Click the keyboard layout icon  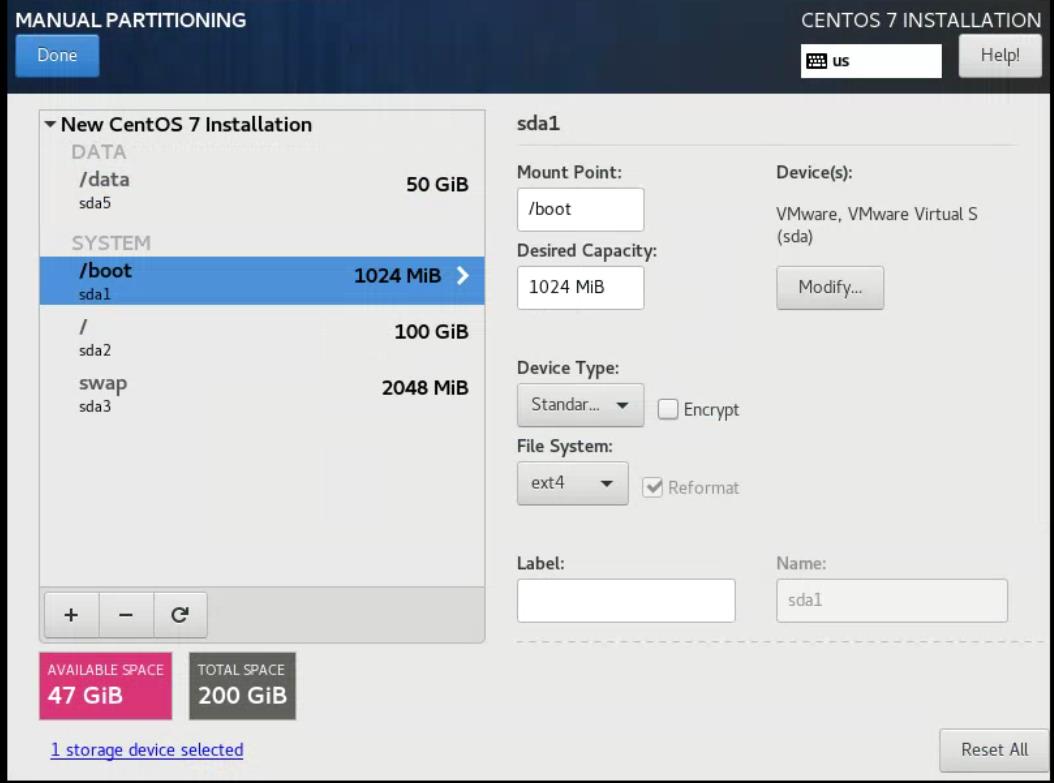817,61
